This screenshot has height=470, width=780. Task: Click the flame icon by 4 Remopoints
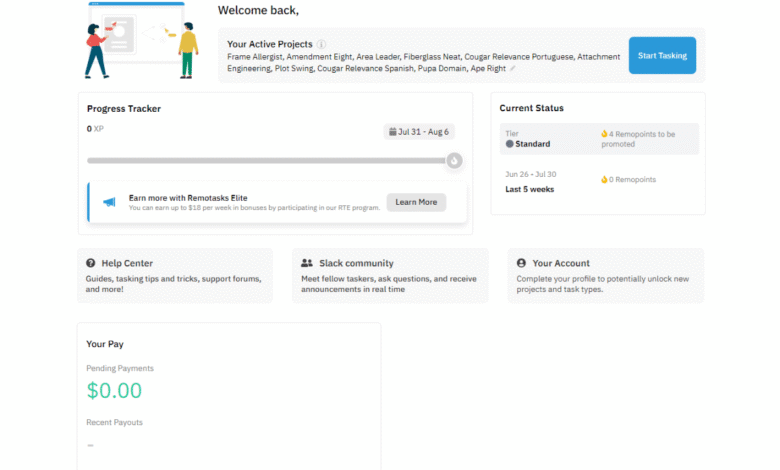coord(604,134)
